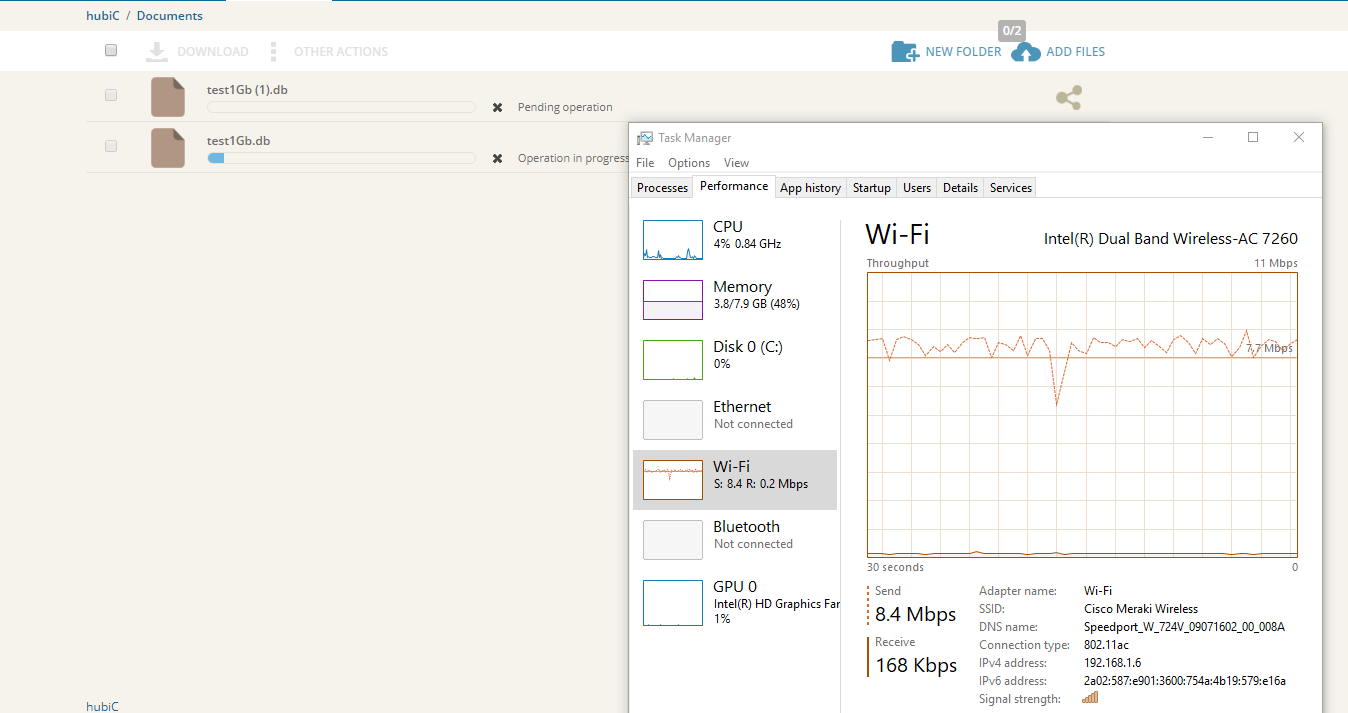
Task: Click the hubiC breadcrumb link
Action: point(102,16)
